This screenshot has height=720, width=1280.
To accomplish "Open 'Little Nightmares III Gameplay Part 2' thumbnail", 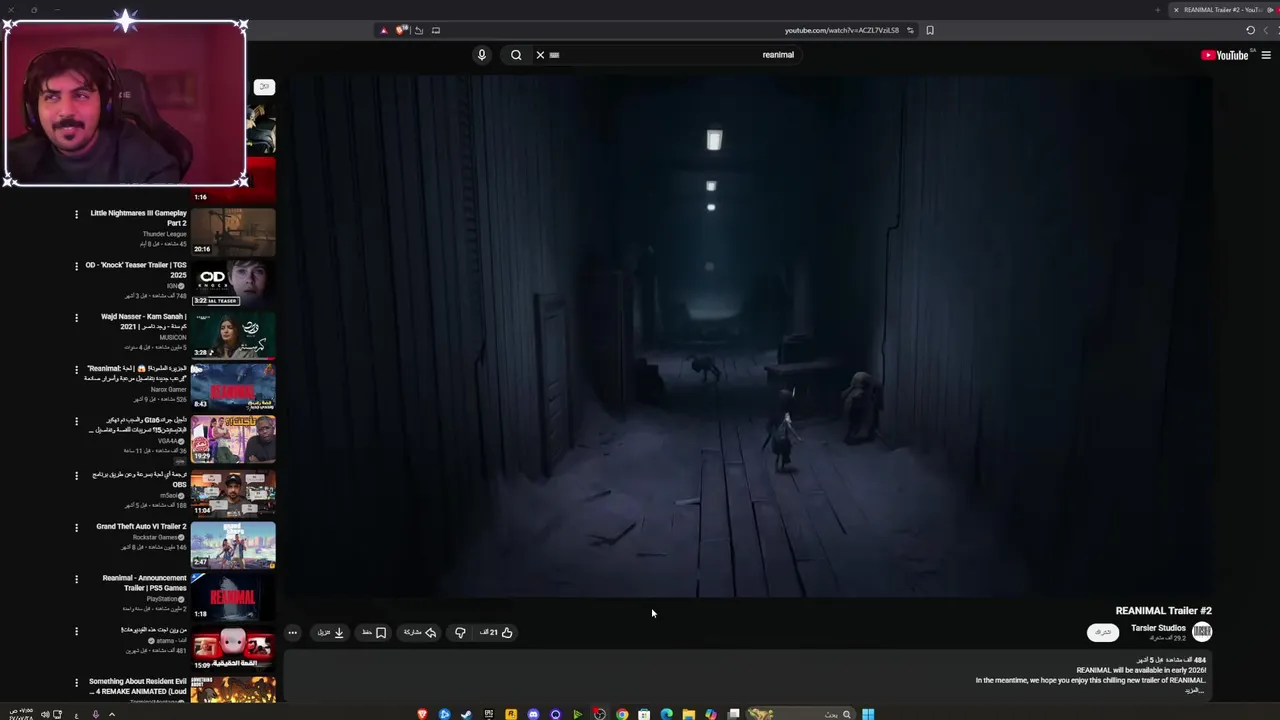I will [233, 231].
